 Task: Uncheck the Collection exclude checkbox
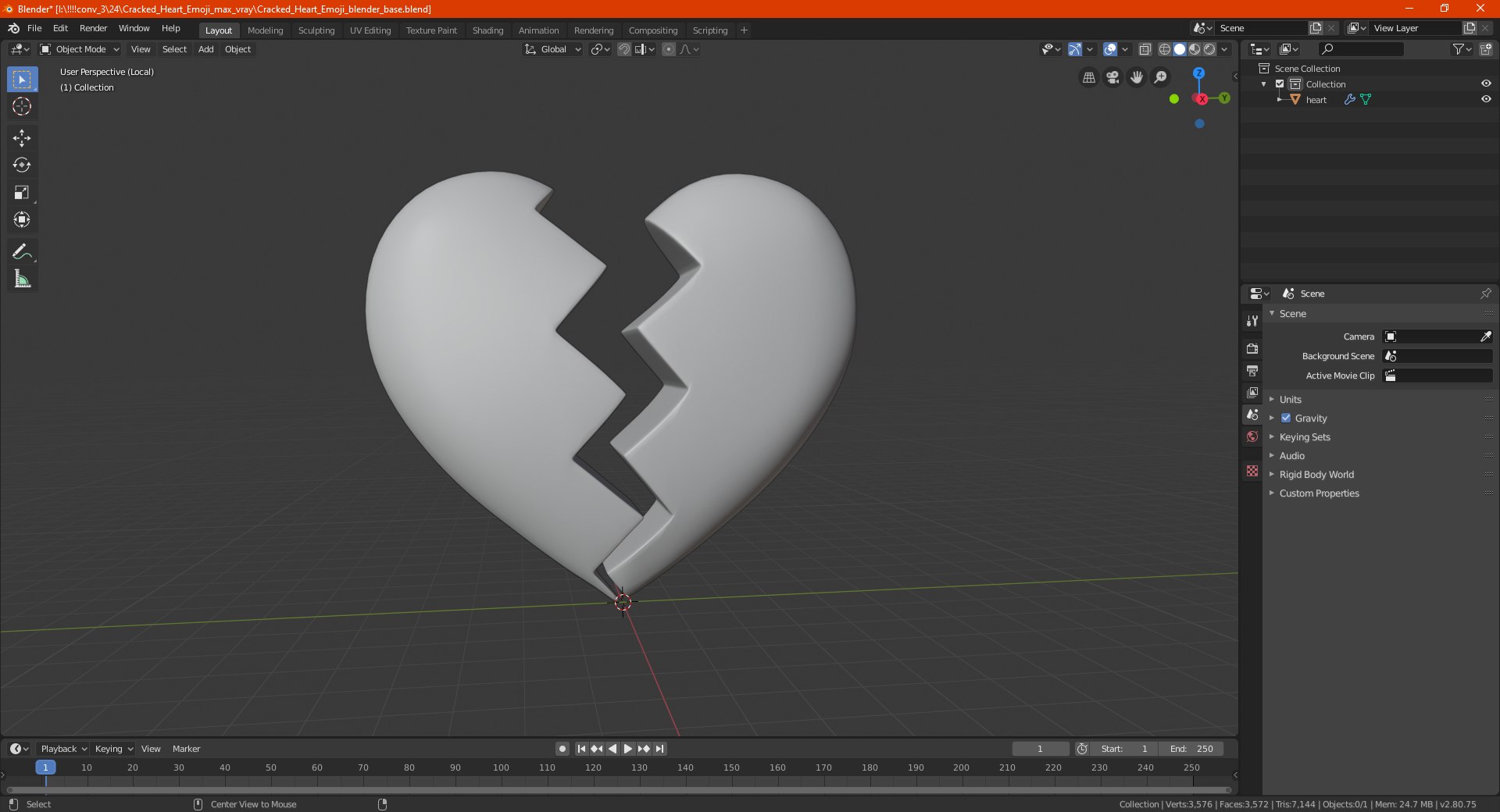point(1280,84)
